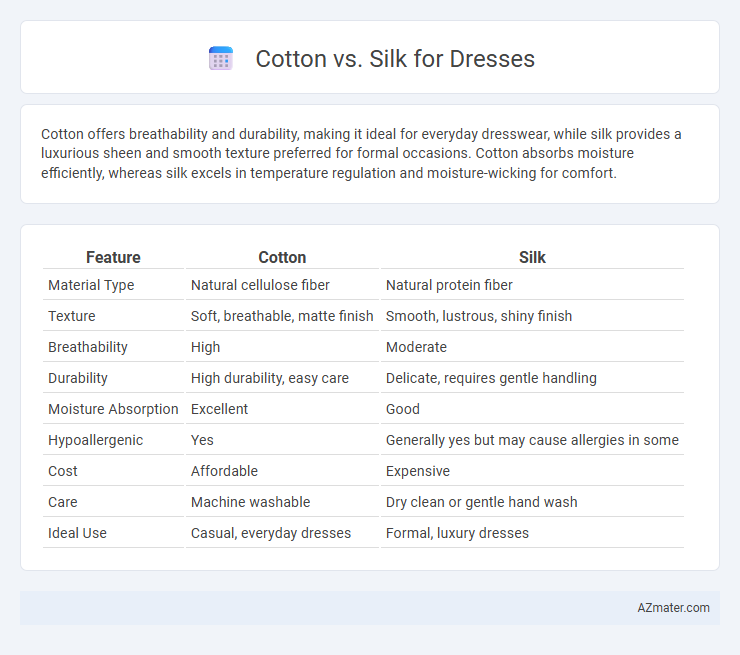Click the 'Natural protein fiber' cell
This screenshot has width=740, height=655.
pos(449,285)
